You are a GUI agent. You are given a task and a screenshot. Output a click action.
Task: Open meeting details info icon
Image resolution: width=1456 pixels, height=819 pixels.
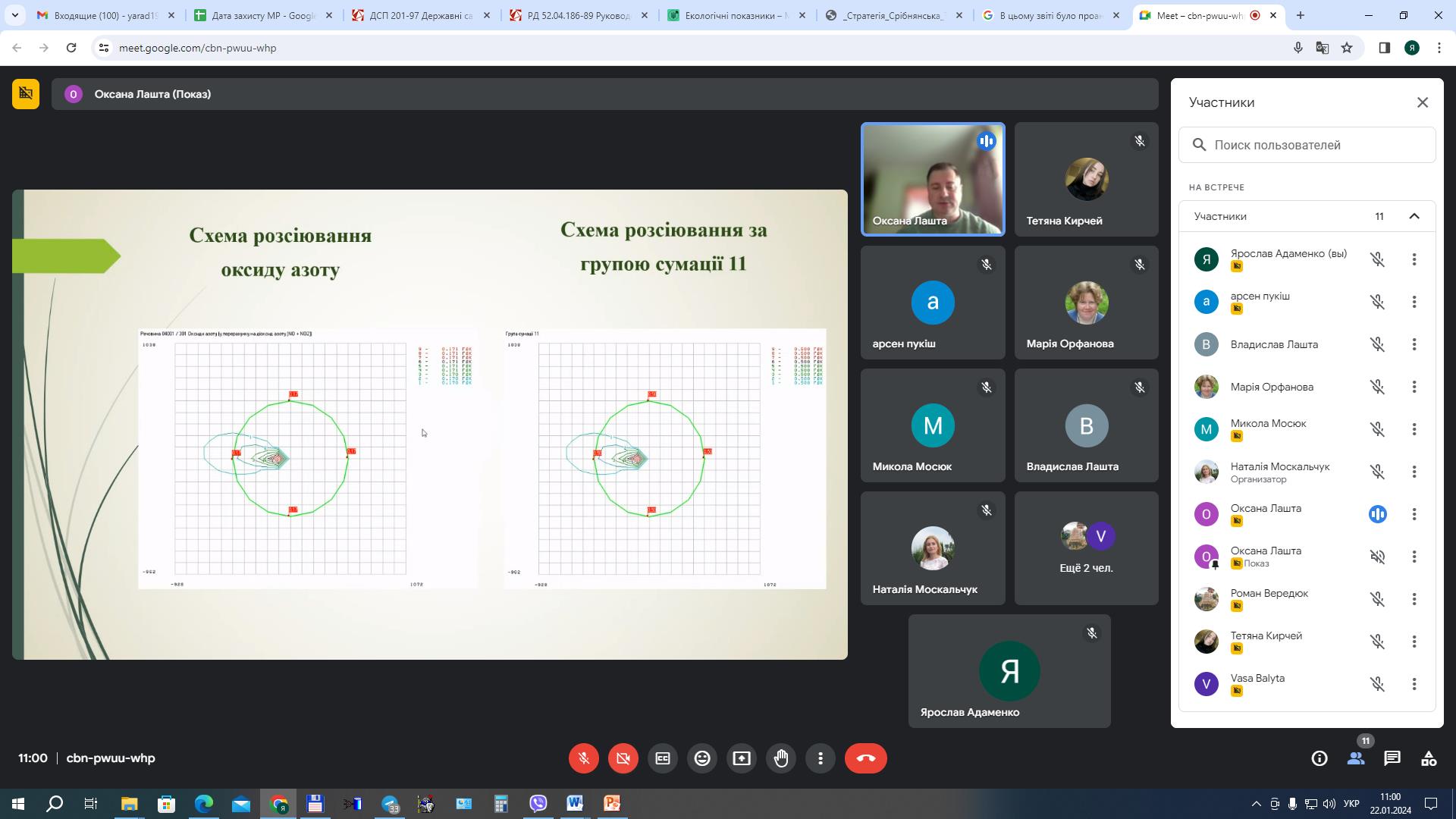click(x=1319, y=758)
